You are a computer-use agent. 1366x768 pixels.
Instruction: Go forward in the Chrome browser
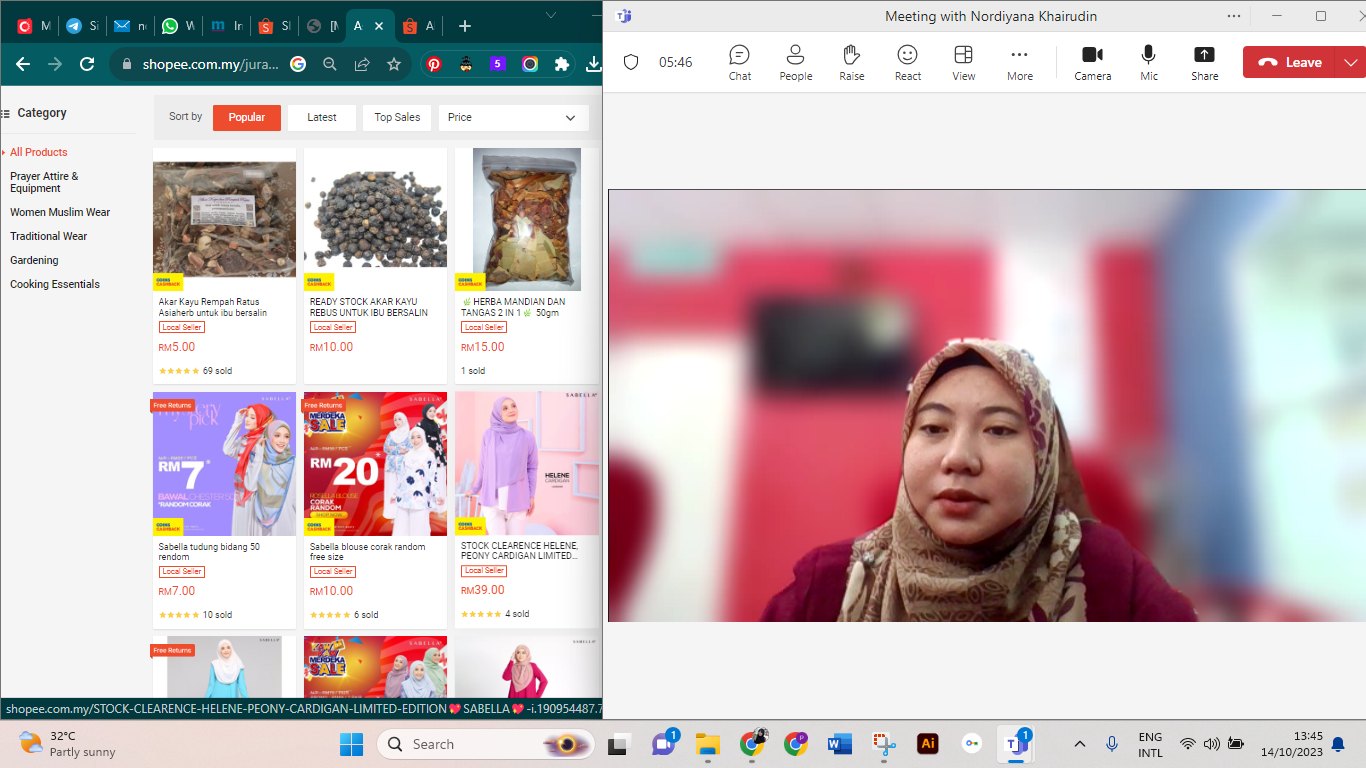pos(55,64)
